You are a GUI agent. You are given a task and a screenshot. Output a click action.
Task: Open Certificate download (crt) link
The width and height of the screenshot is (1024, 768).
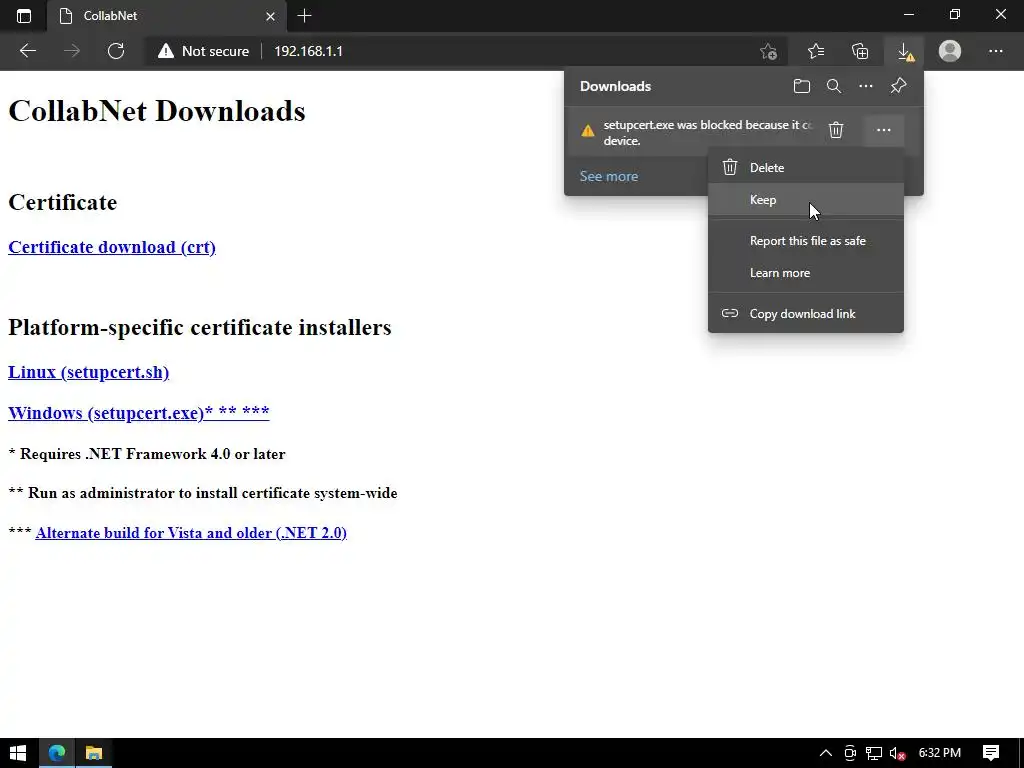click(x=112, y=248)
